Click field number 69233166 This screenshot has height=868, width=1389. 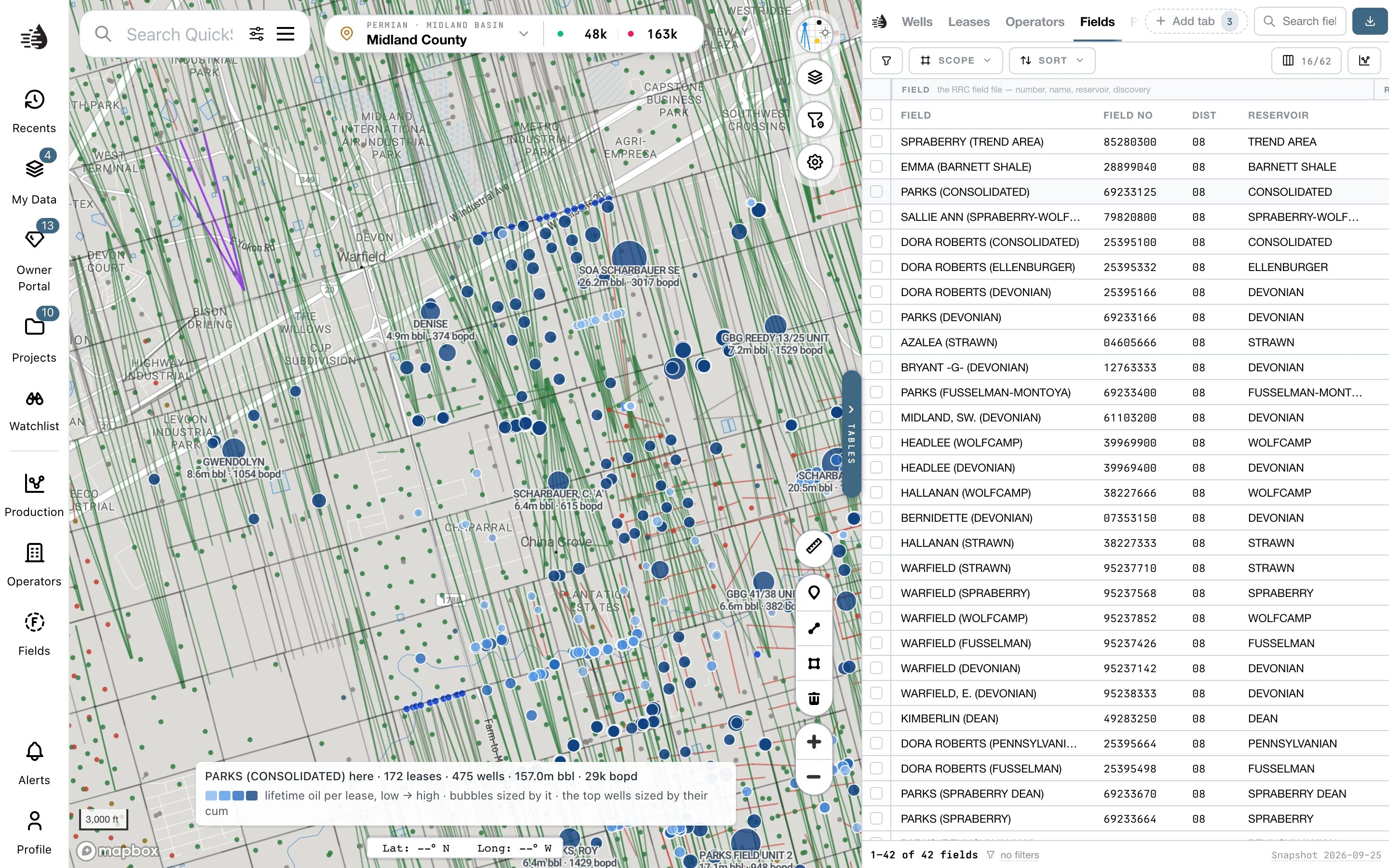tap(1130, 317)
